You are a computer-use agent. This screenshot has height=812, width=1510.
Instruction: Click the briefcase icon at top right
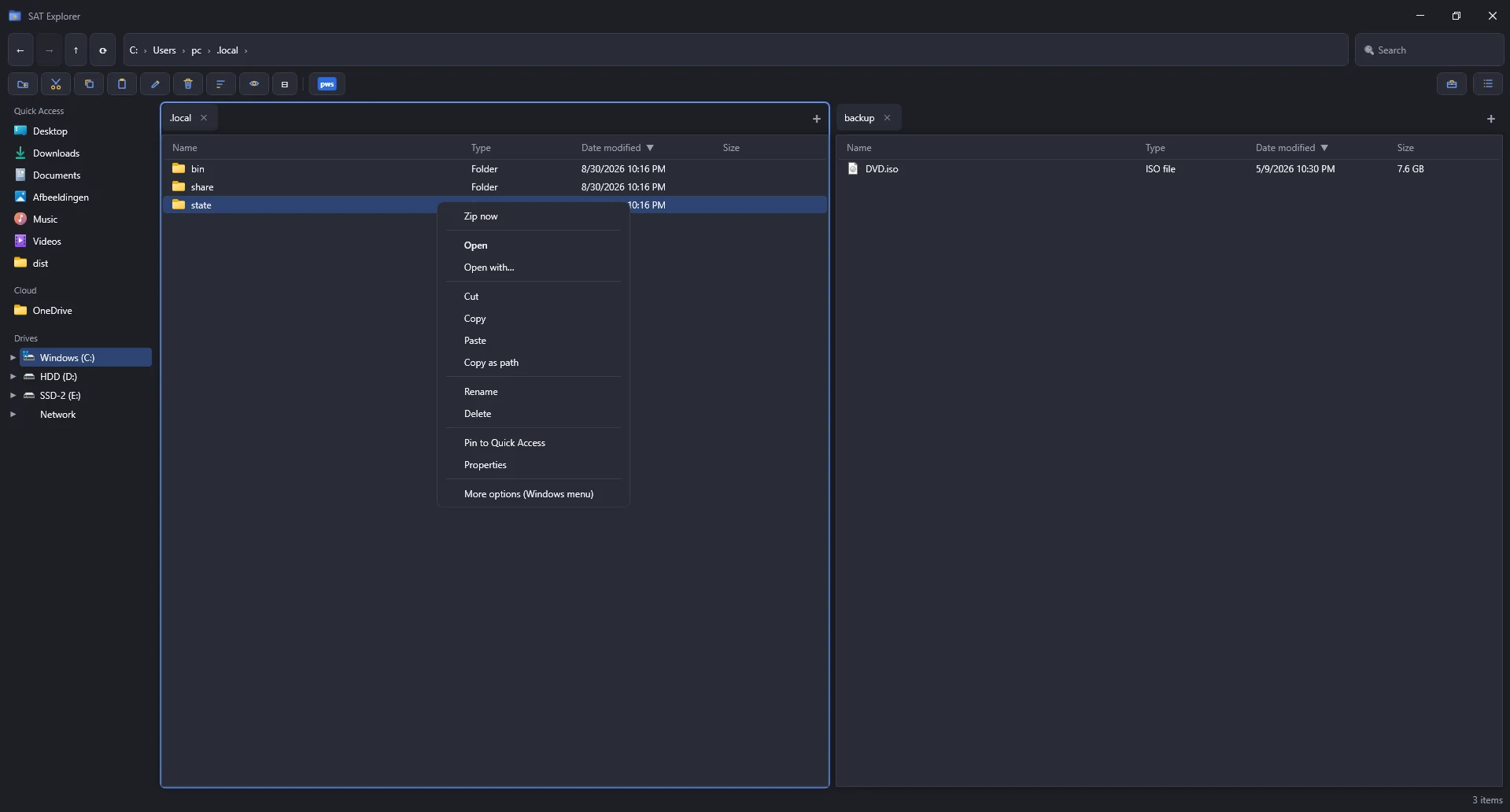point(1452,84)
